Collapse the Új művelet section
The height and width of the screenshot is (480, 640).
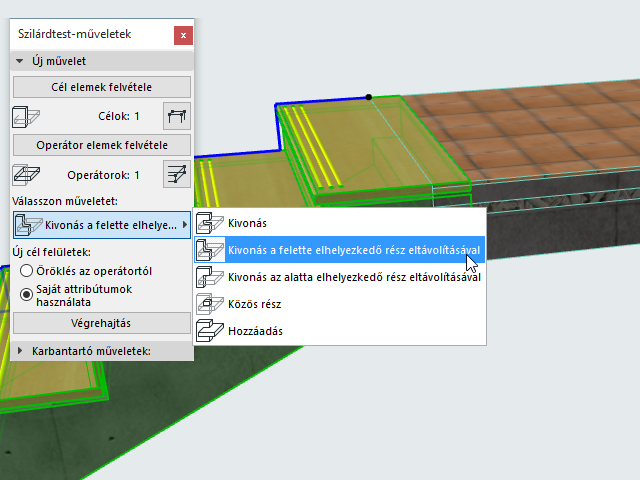point(19,61)
